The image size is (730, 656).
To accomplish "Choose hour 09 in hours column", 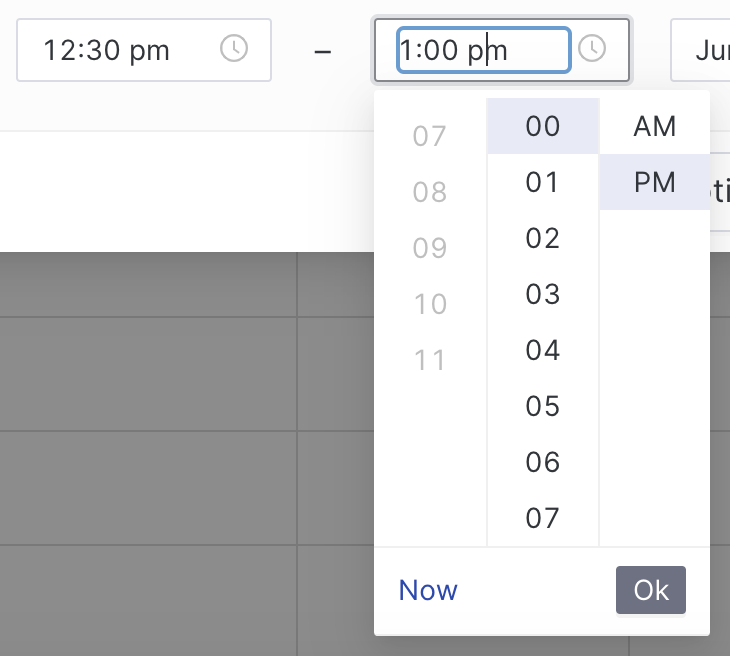I will click(430, 248).
